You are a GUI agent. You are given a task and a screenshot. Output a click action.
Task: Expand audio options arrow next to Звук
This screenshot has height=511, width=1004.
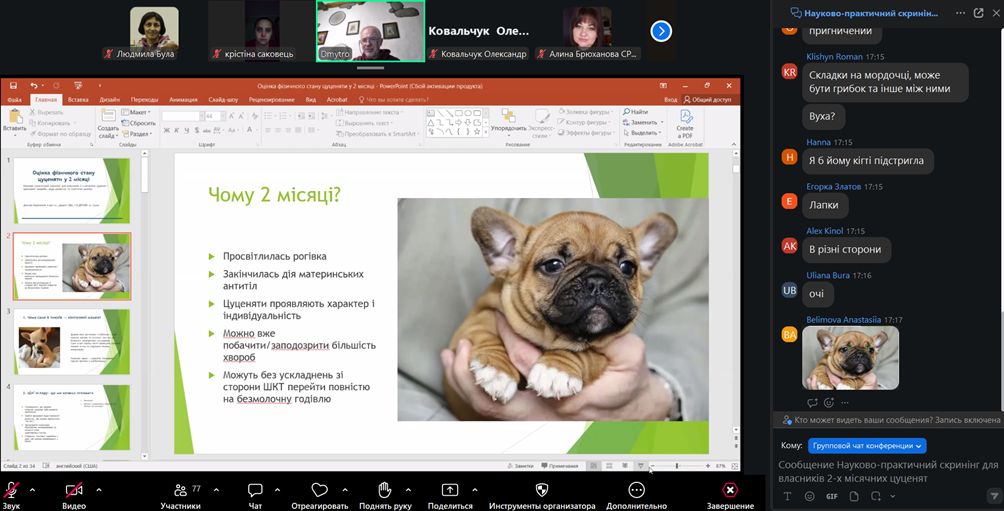[x=33, y=490]
